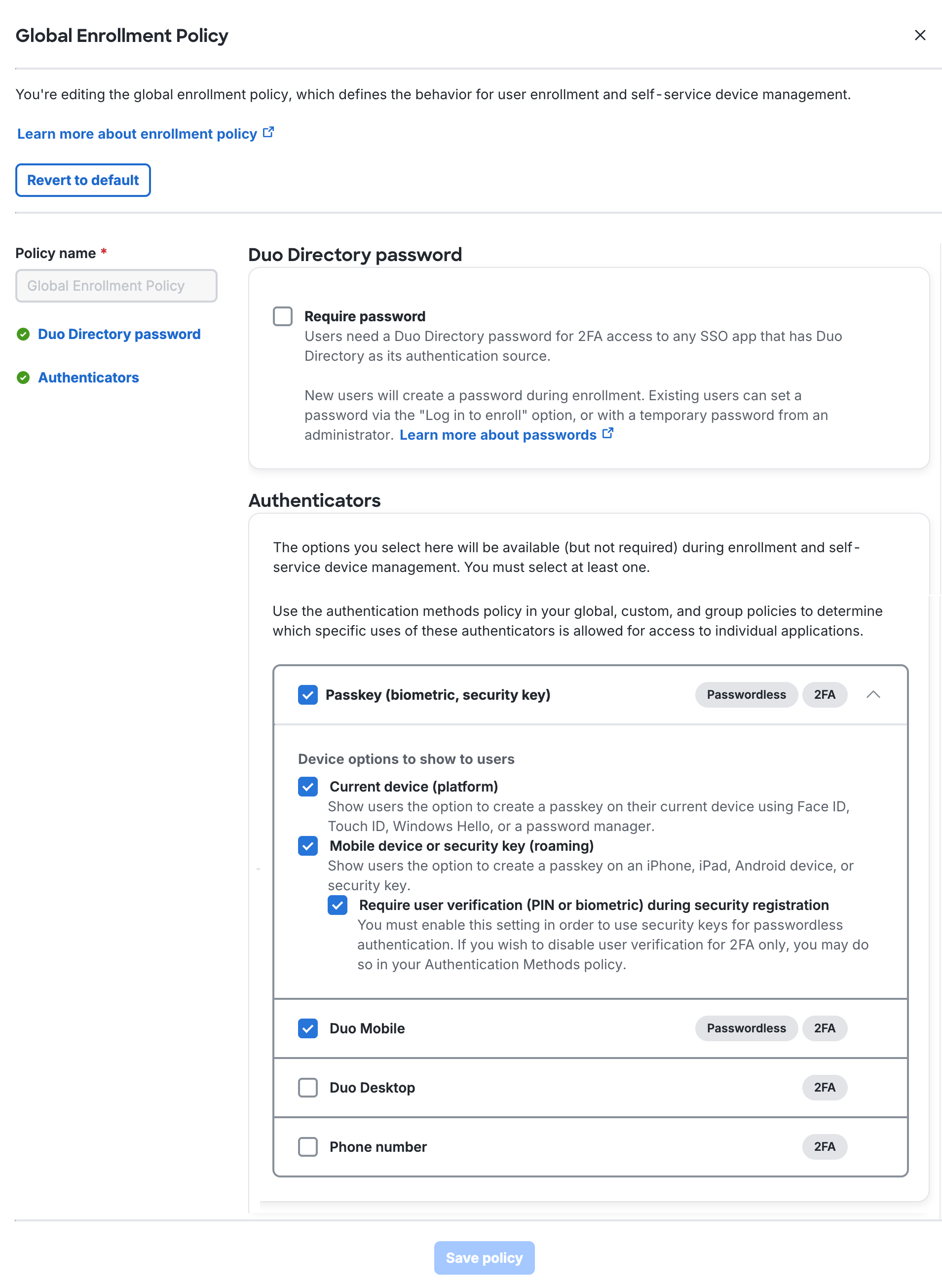Uncheck Passkey (biometric, security key) option

308,695
